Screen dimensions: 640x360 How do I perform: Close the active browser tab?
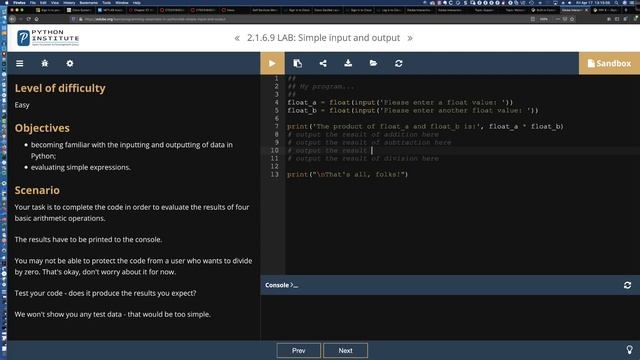587,10
